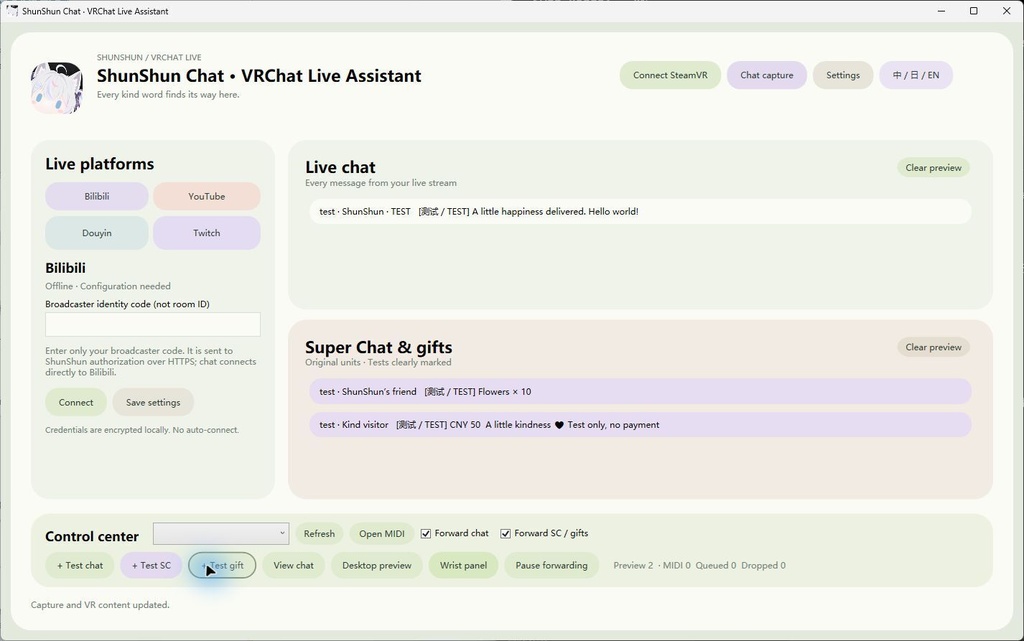The image size is (1024, 641).
Task: Click 'Offline · Configuration needed' status text
Action: click(x=108, y=286)
